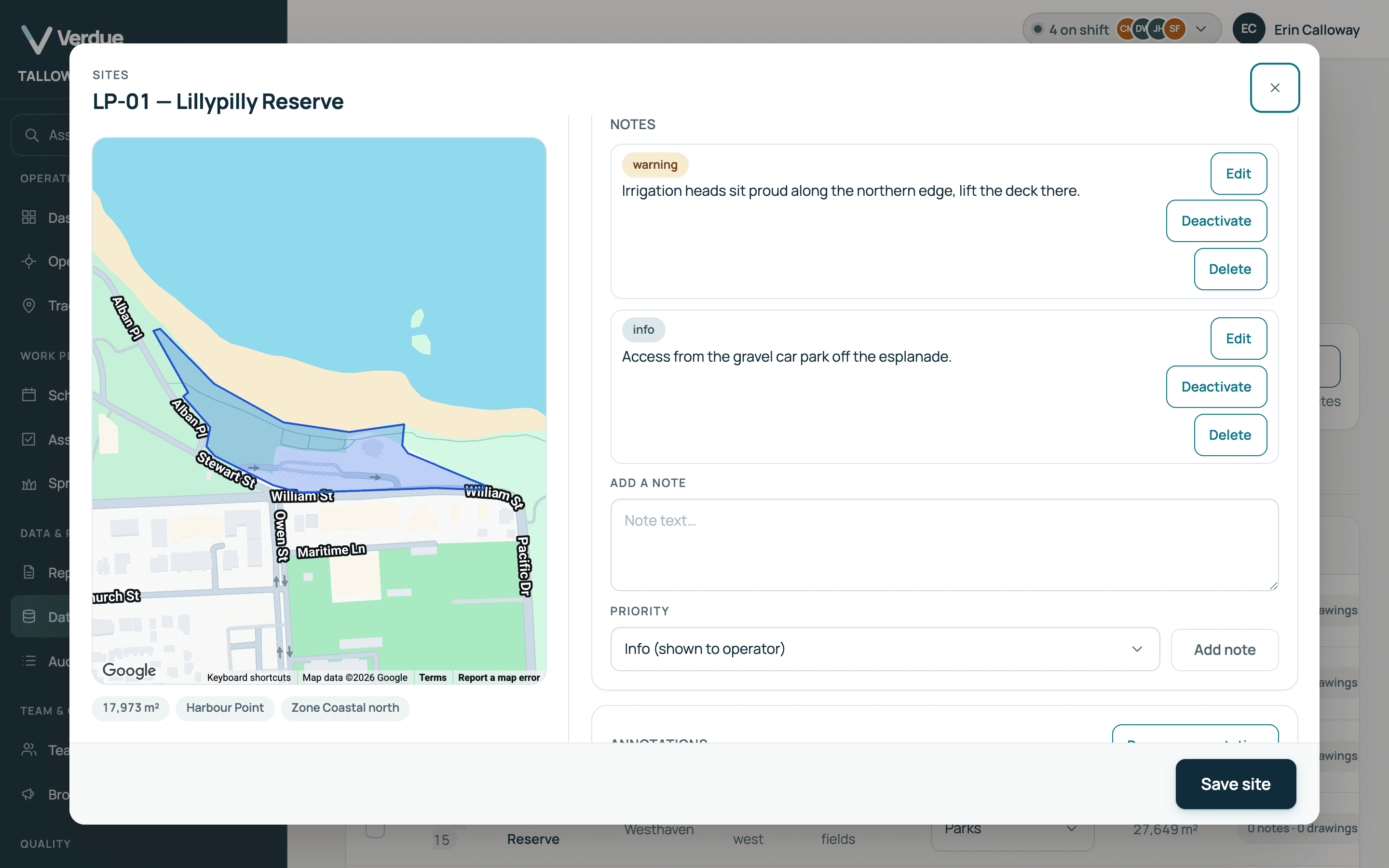Select the Zone Coastal north tag
Screen dimensions: 1389x868
(345, 708)
